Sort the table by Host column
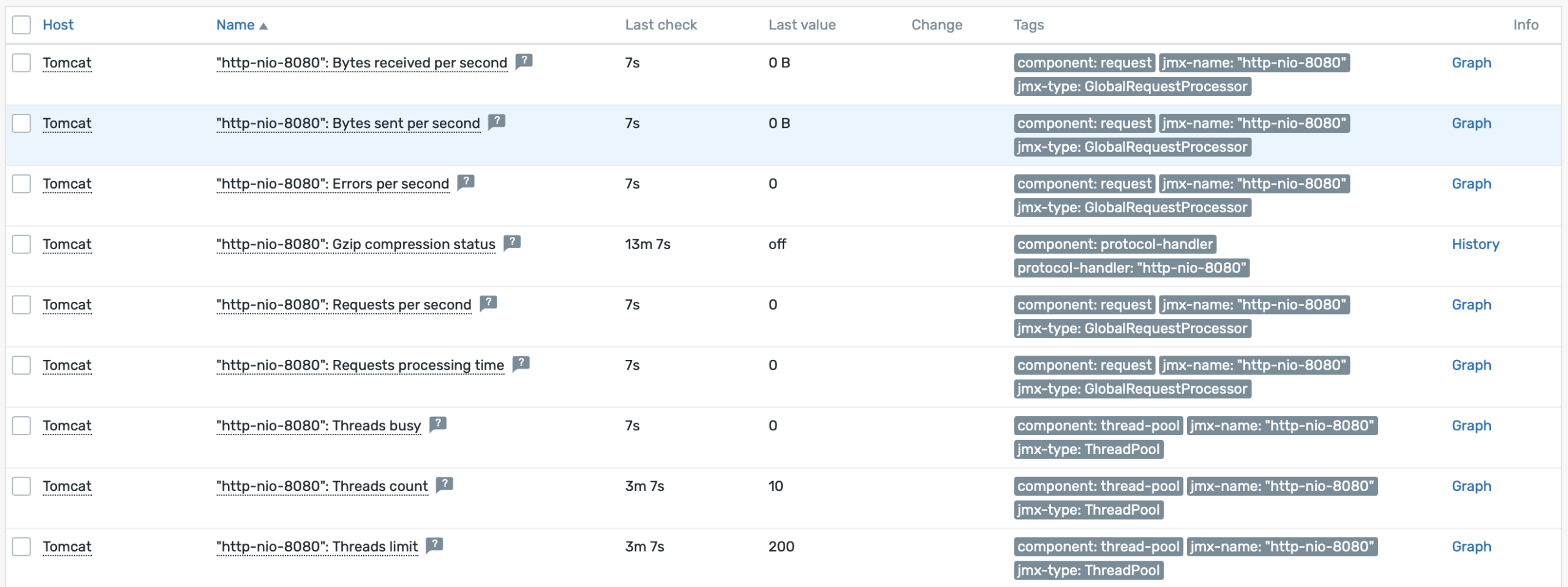The width and height of the screenshot is (1568, 587). point(58,25)
